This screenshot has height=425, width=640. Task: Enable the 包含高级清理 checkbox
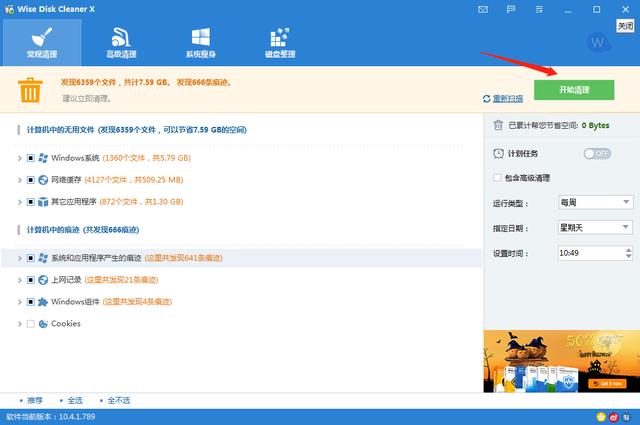point(497,178)
